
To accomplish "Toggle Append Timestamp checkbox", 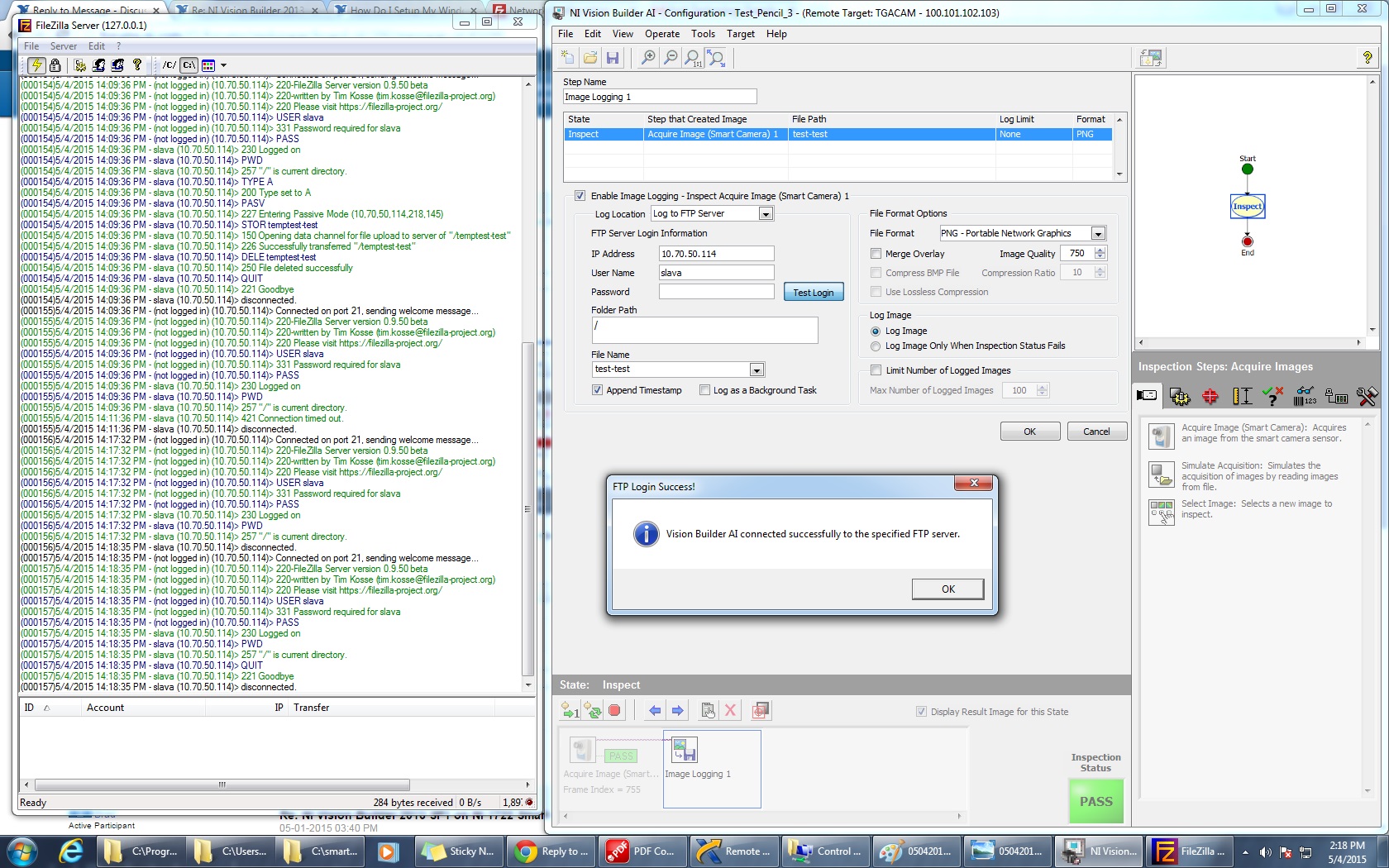I will pyautogui.click(x=597, y=390).
